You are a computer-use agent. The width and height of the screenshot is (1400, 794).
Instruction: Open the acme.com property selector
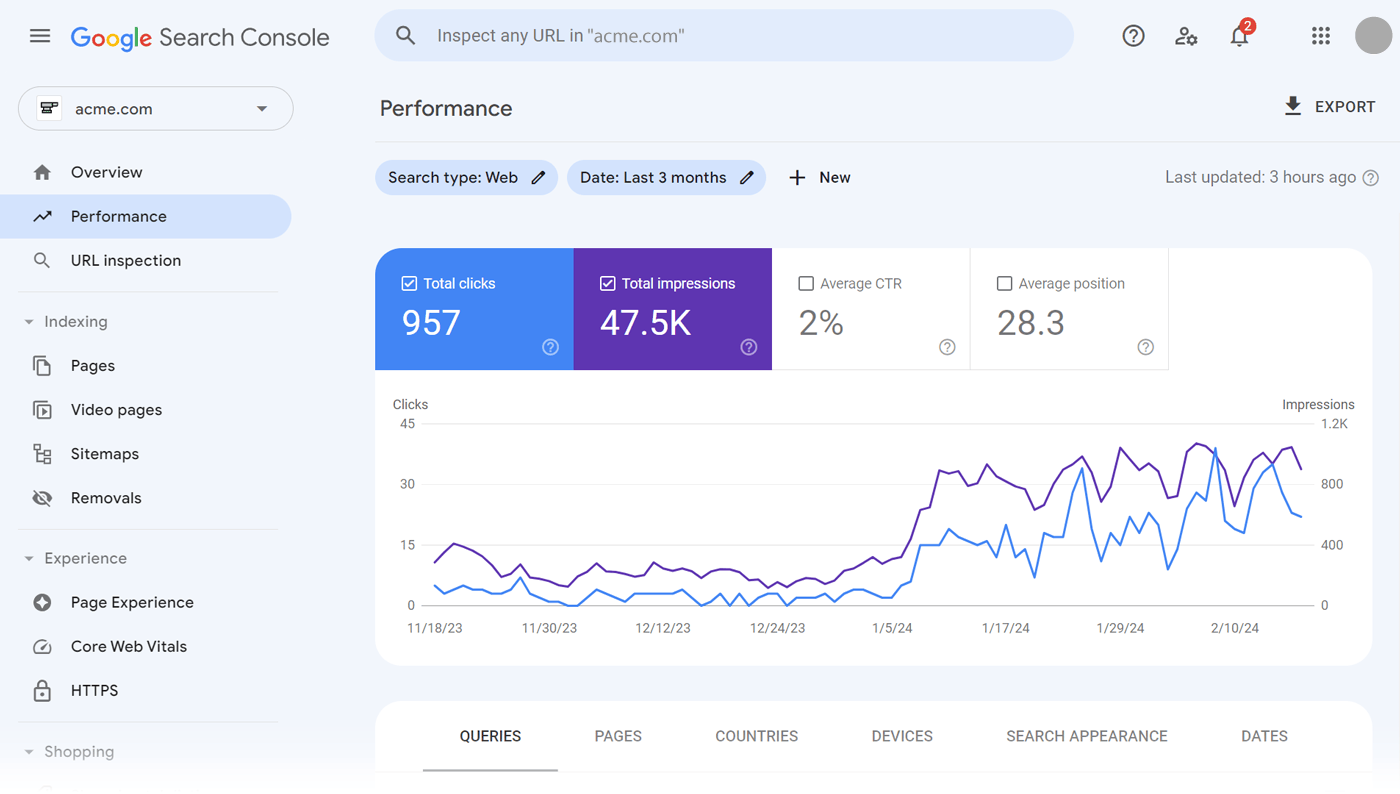155,108
